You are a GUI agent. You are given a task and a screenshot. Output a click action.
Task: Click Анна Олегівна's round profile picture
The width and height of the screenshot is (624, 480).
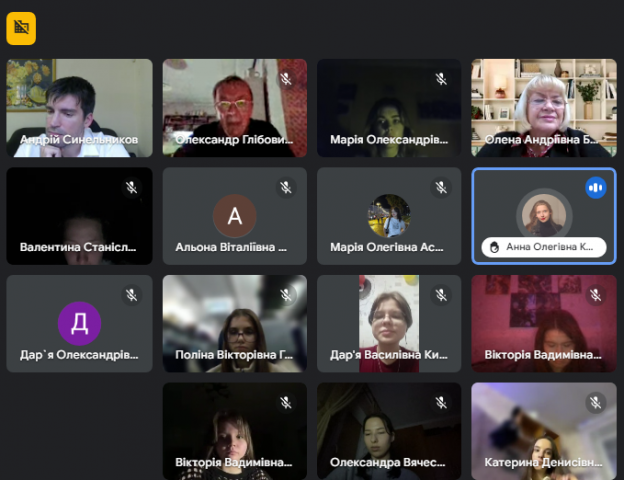click(x=545, y=214)
